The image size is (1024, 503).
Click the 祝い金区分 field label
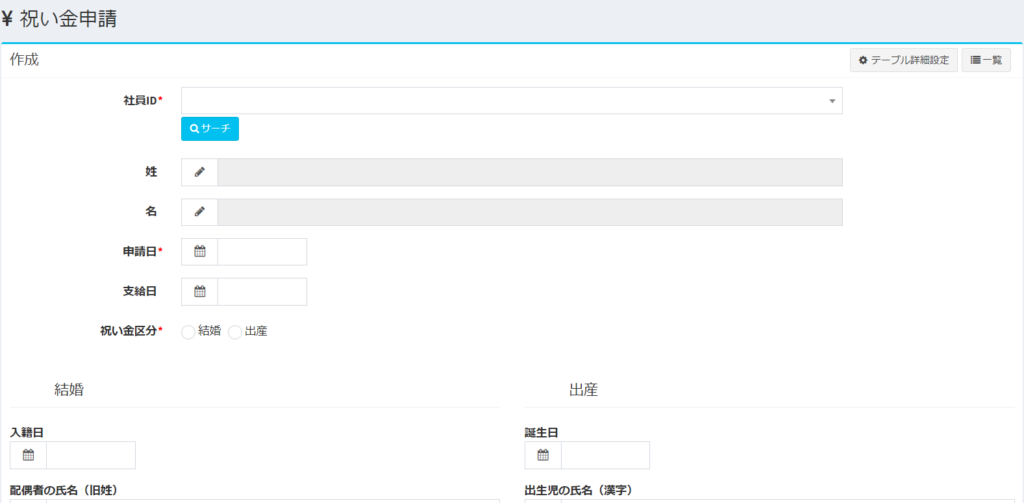tap(130, 331)
